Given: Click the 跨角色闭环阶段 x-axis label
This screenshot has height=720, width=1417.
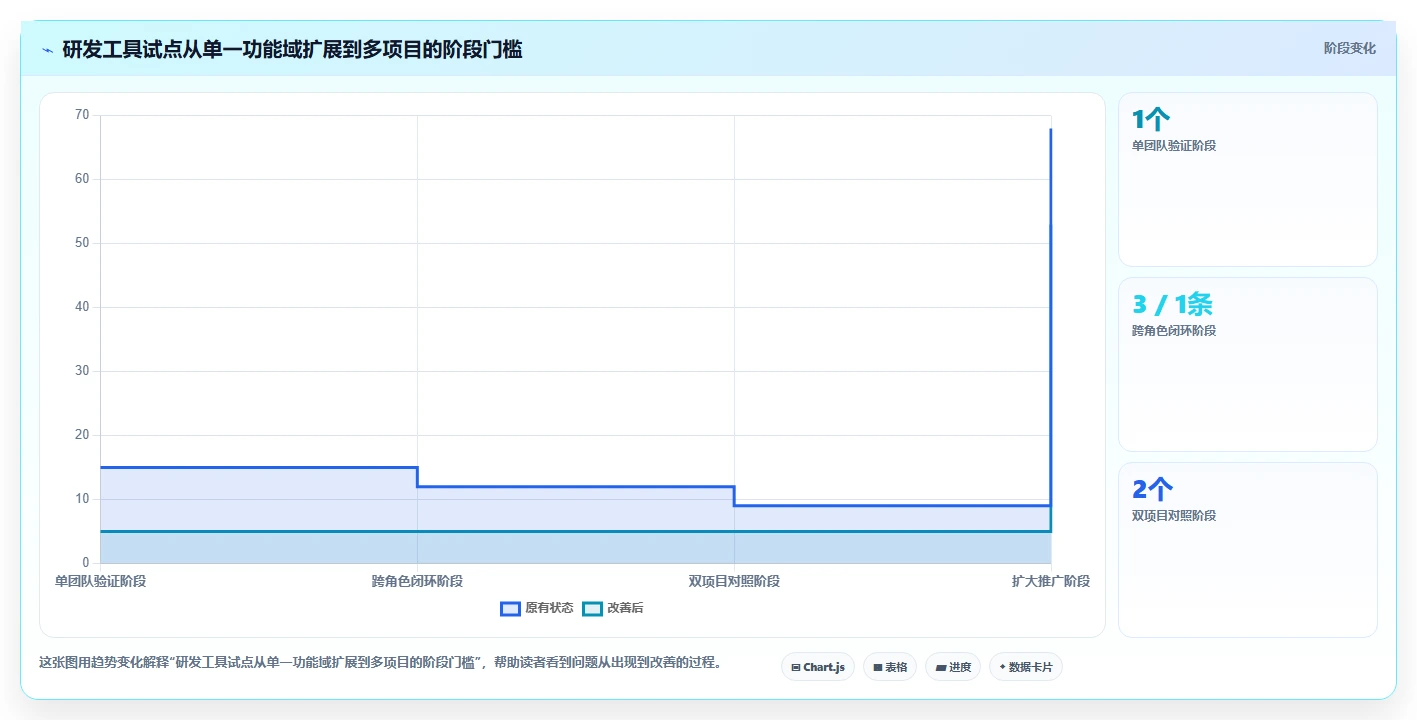Looking at the screenshot, I should [x=417, y=581].
